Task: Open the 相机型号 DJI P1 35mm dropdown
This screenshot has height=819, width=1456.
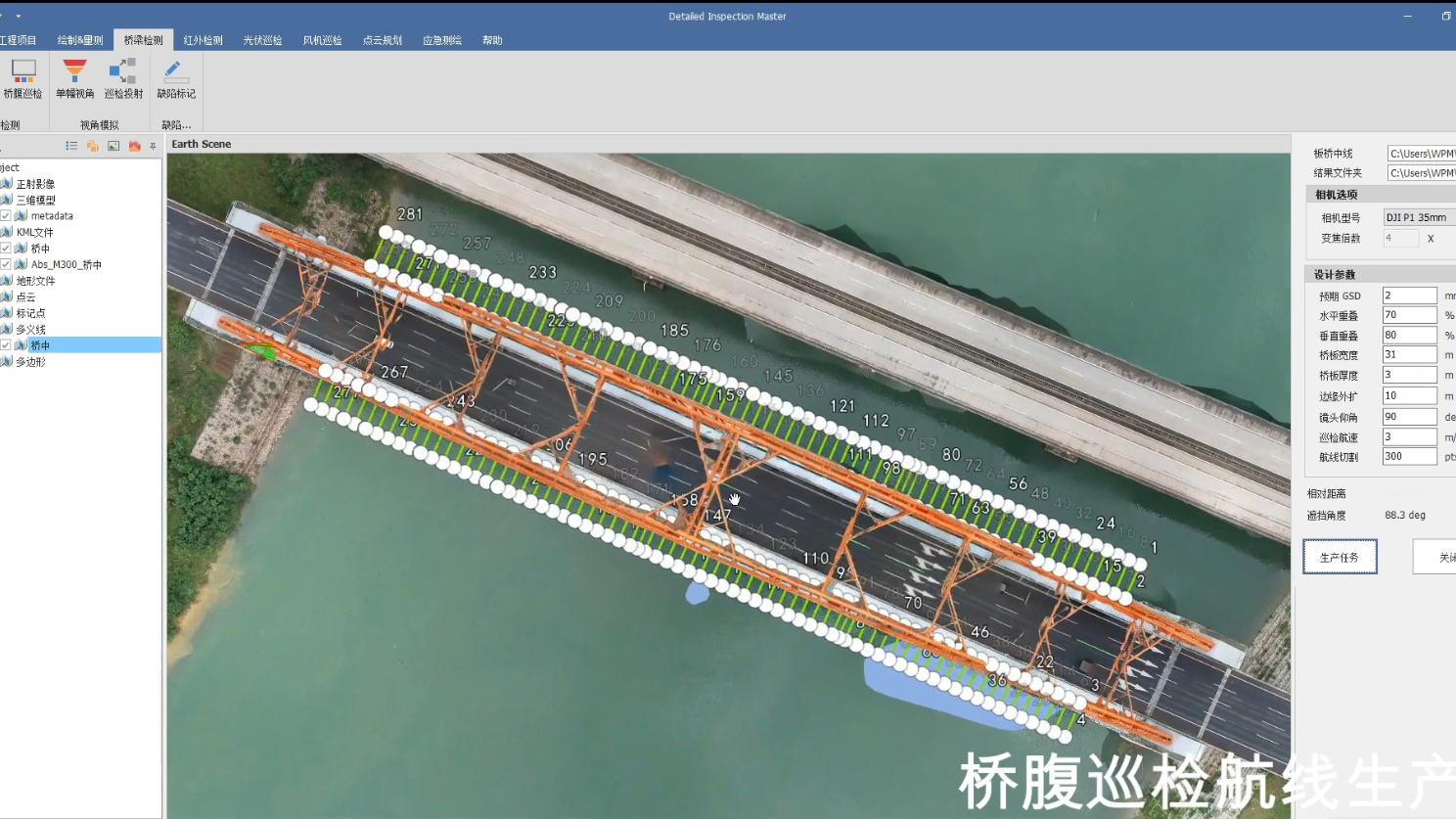Action: pyautogui.click(x=1419, y=217)
